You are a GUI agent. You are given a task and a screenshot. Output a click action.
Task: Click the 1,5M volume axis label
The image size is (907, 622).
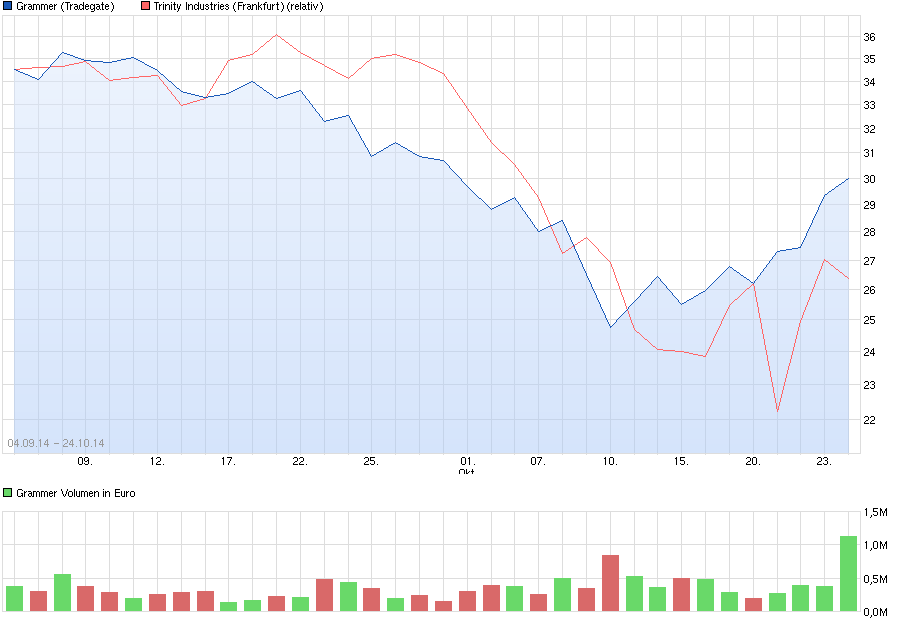tap(875, 512)
